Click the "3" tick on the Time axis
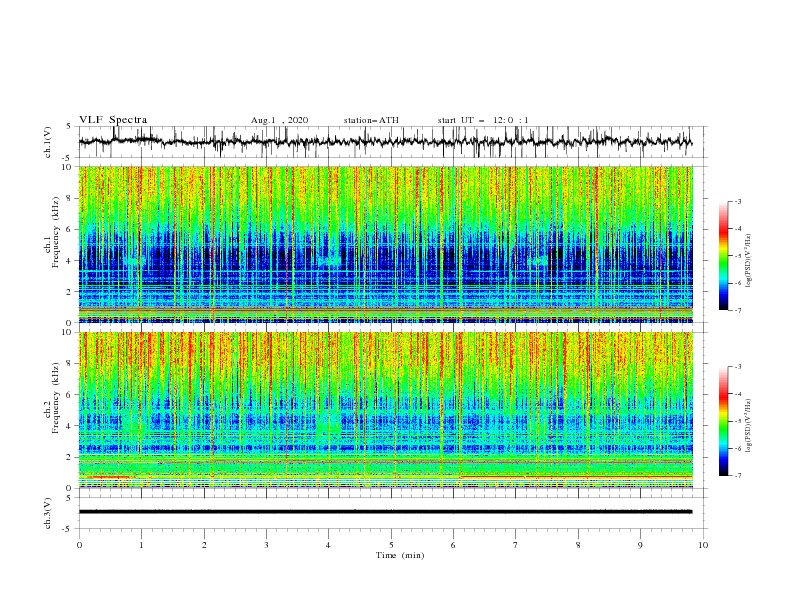Viewport: 792px width, 612px height. coord(266,545)
